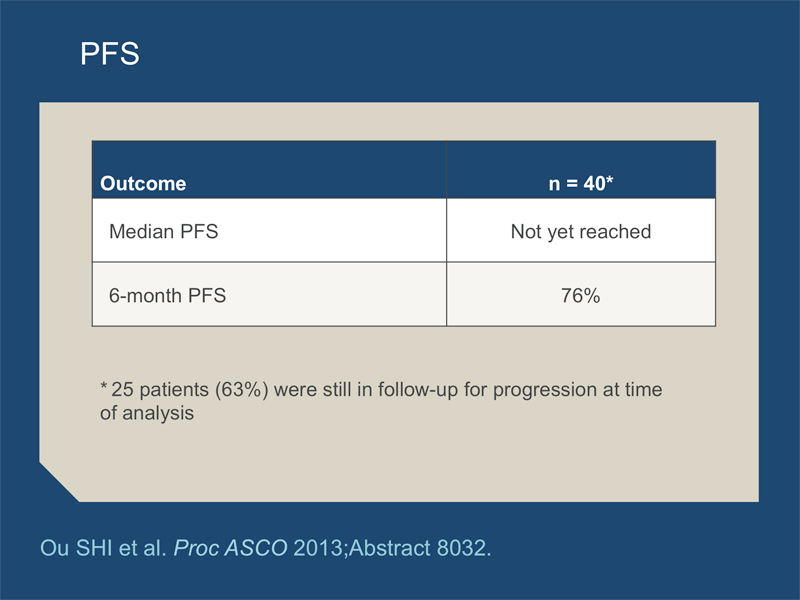Viewport: 800px width, 600px height.
Task: Click the Proc ASCO italic text
Action: point(231,548)
